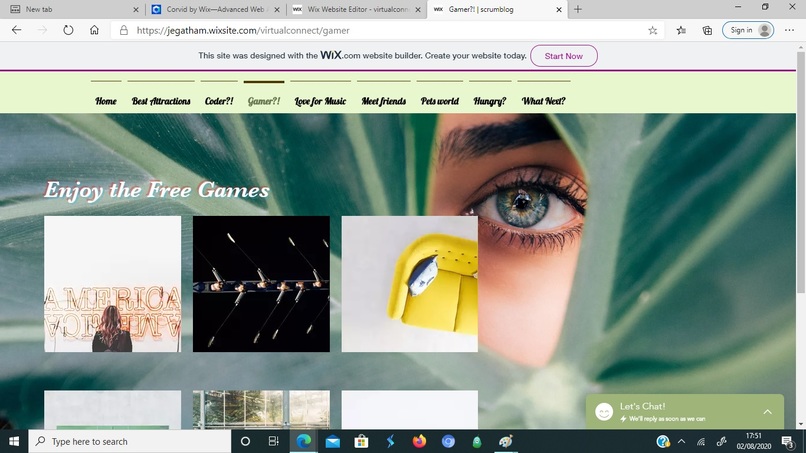This screenshot has width=806, height=453.
Task: Expand the Let's Chat widget chevron
Action: (x=767, y=412)
